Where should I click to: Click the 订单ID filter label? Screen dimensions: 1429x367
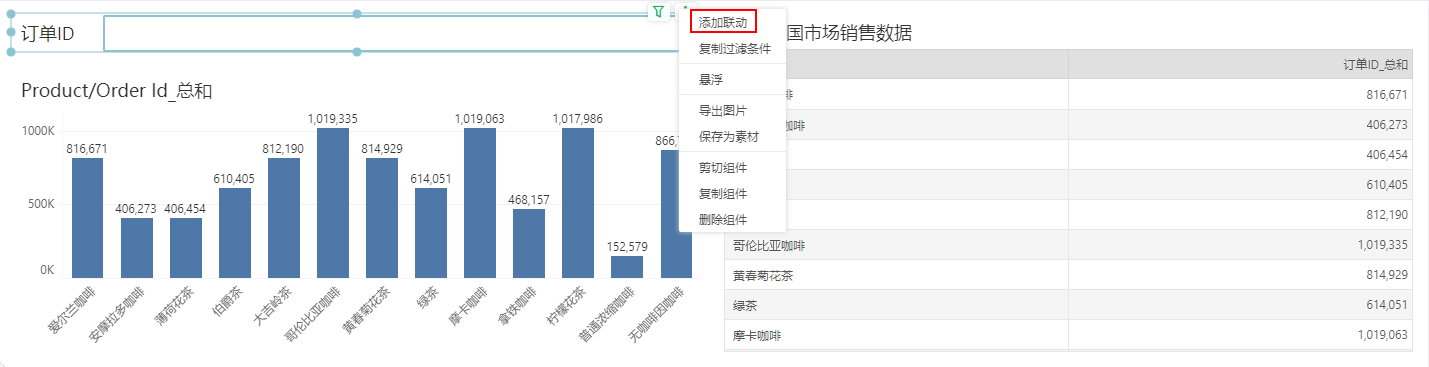tap(48, 34)
